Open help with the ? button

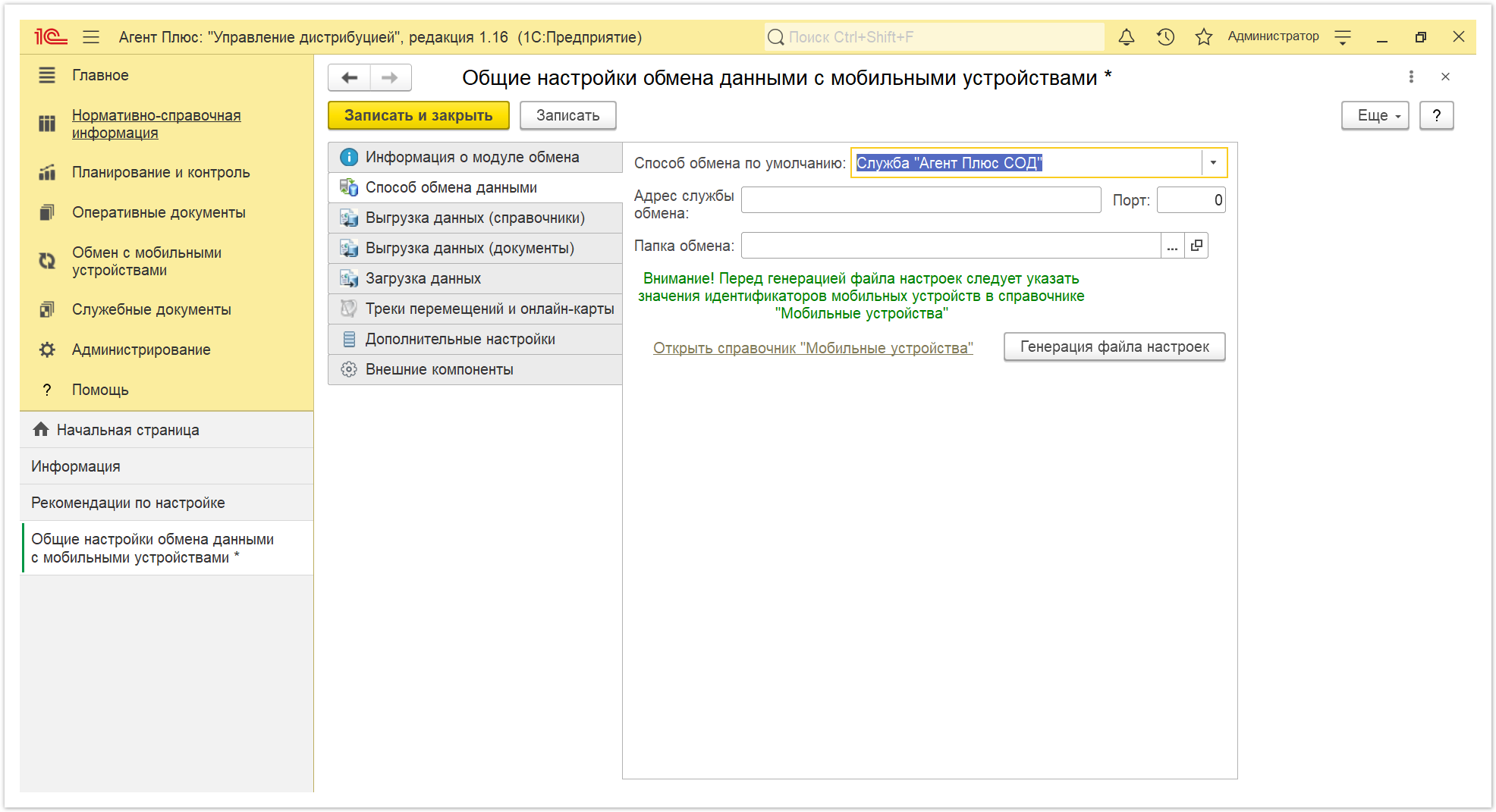(x=1436, y=115)
